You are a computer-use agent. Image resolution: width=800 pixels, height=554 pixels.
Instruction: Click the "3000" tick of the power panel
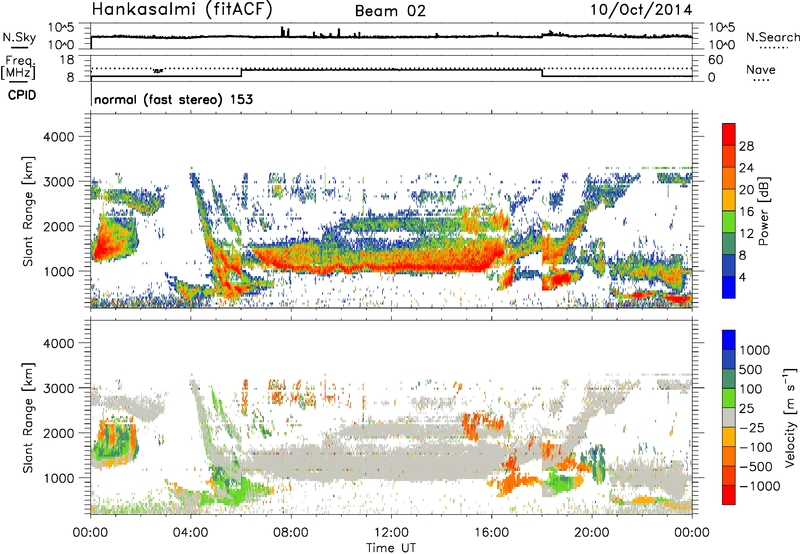click(x=58, y=182)
